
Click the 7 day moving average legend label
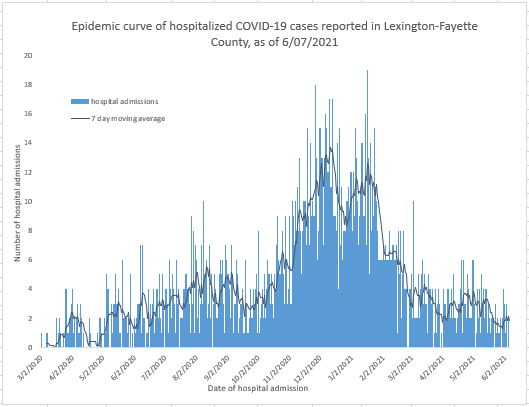[x=128, y=119]
